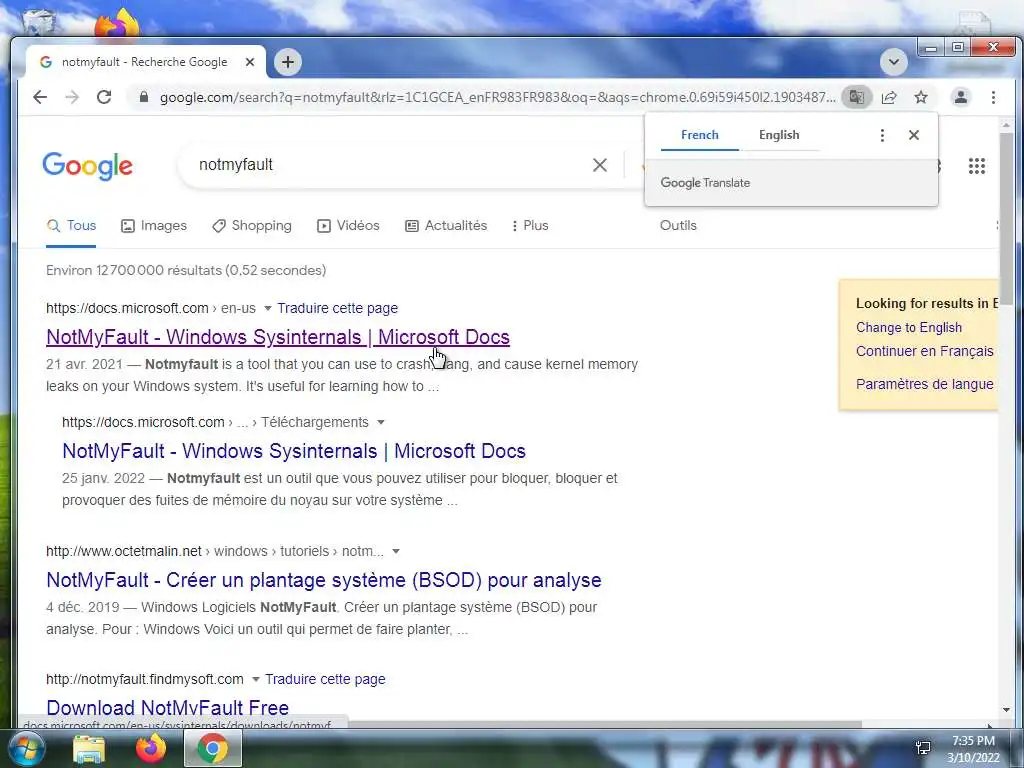This screenshot has height=768, width=1024.
Task: Click the network tray icon
Action: (923, 749)
